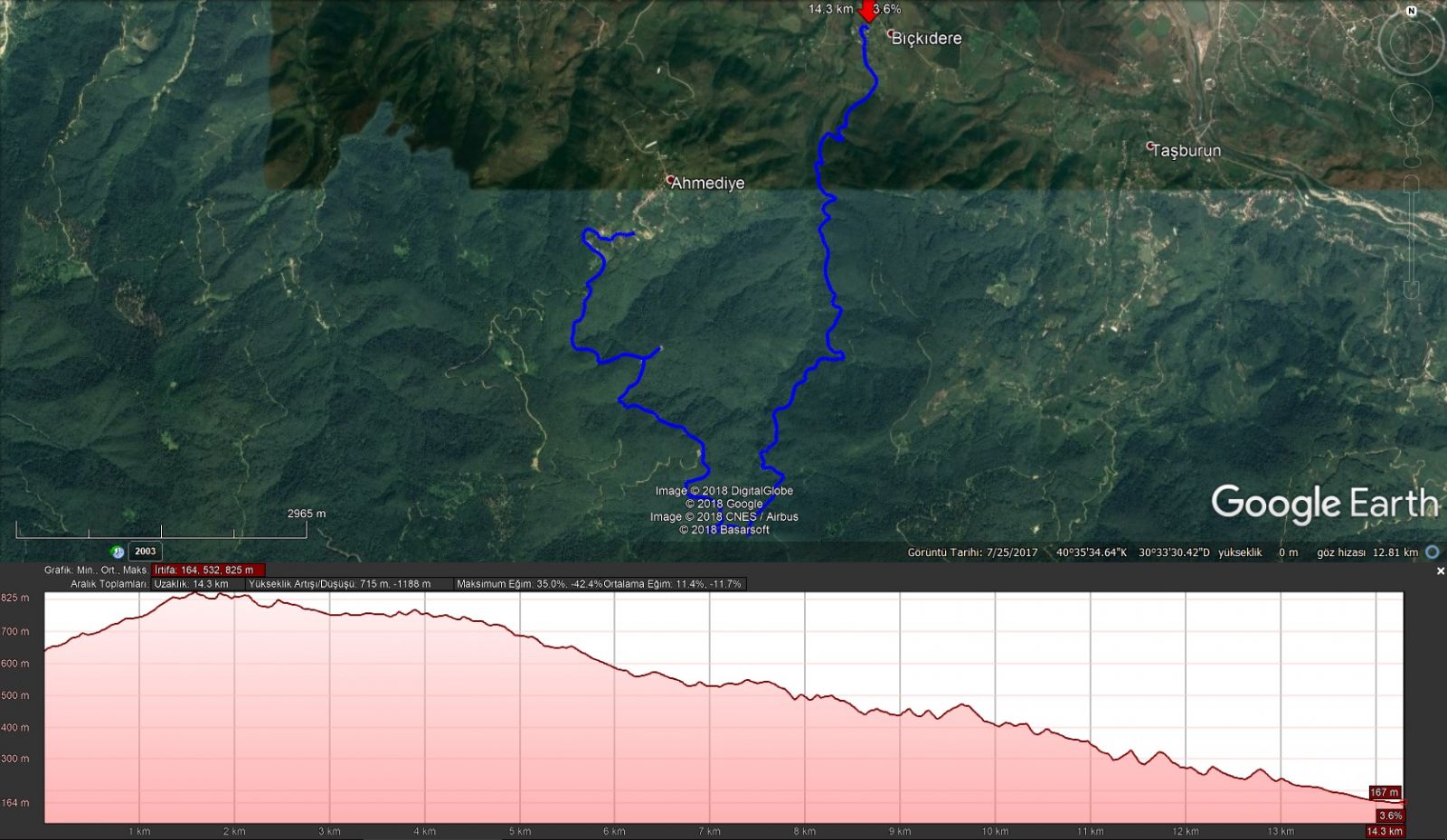This screenshot has height=840, width=1447.
Task: Zoom out with the slider's bottom button
Action: click(1411, 291)
